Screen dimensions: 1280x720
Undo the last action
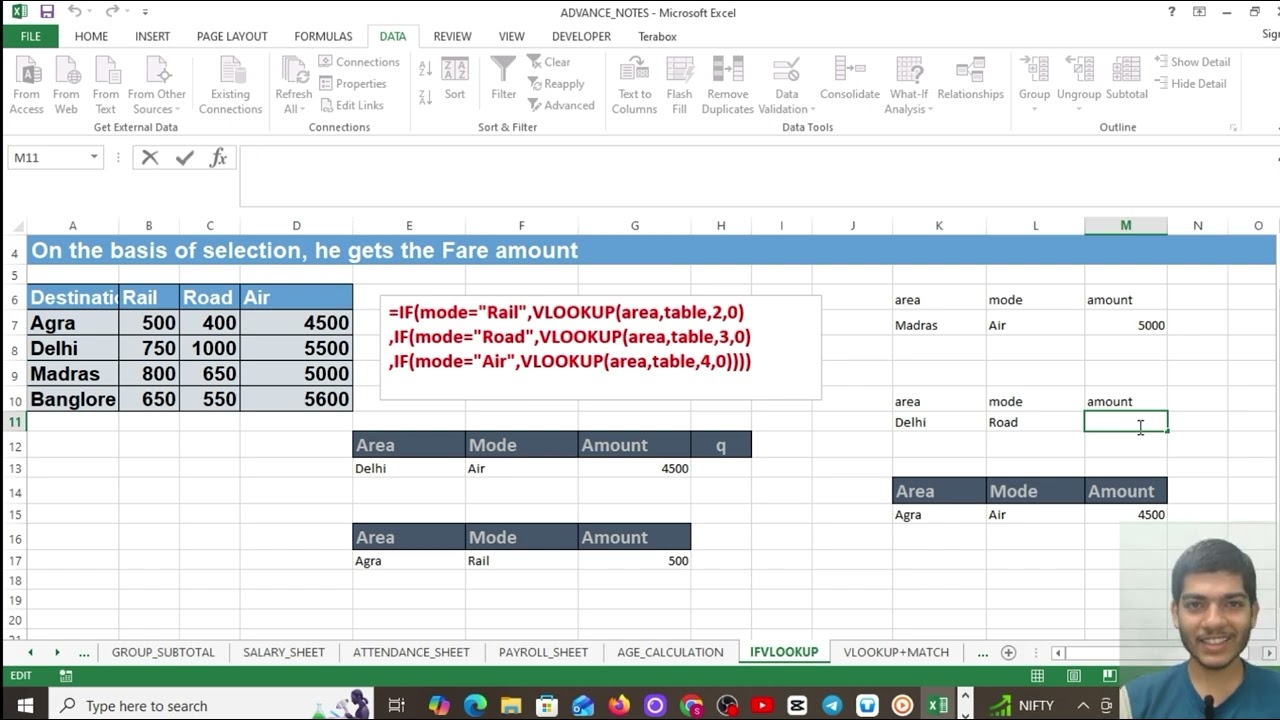click(x=76, y=12)
